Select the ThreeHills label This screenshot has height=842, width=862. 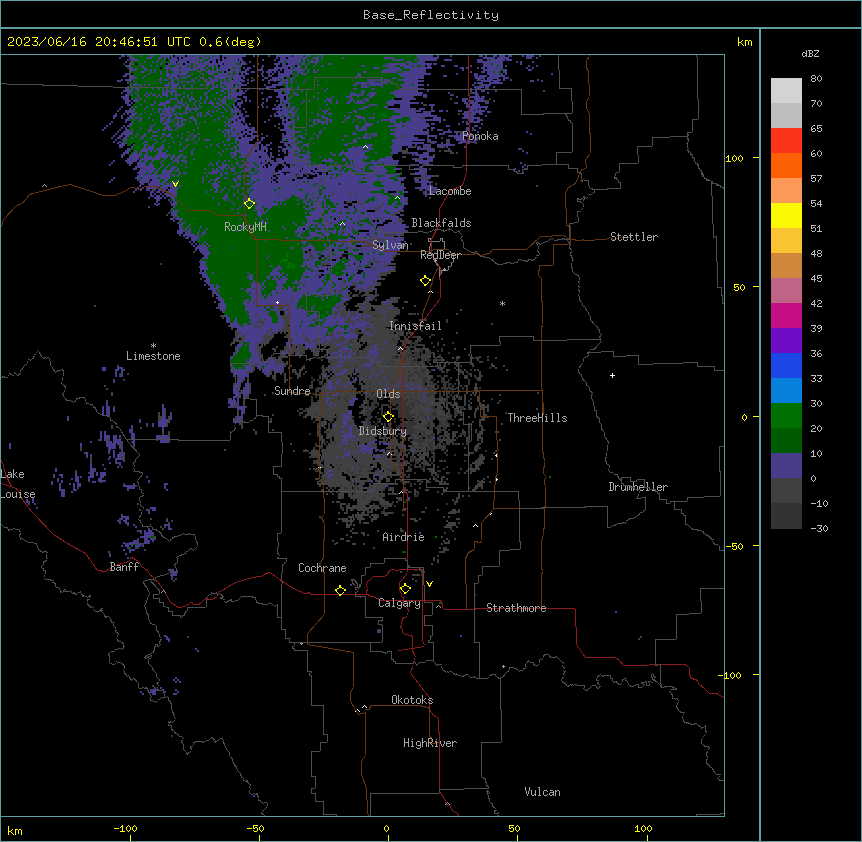click(537, 418)
